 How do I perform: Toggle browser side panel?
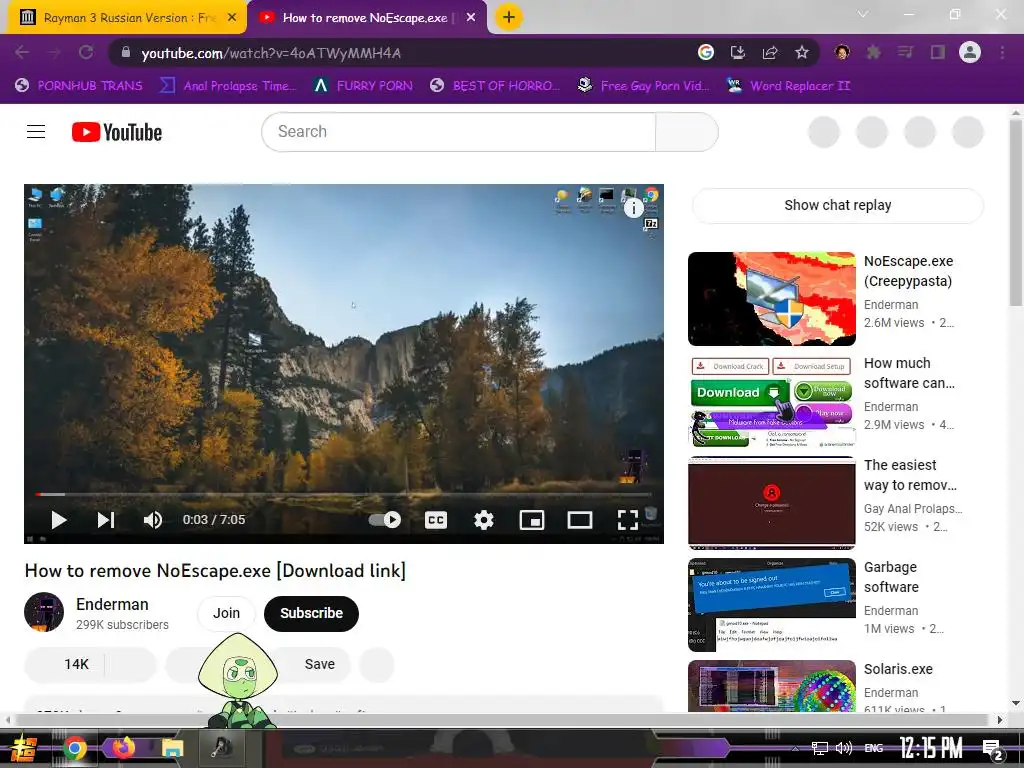click(x=938, y=52)
